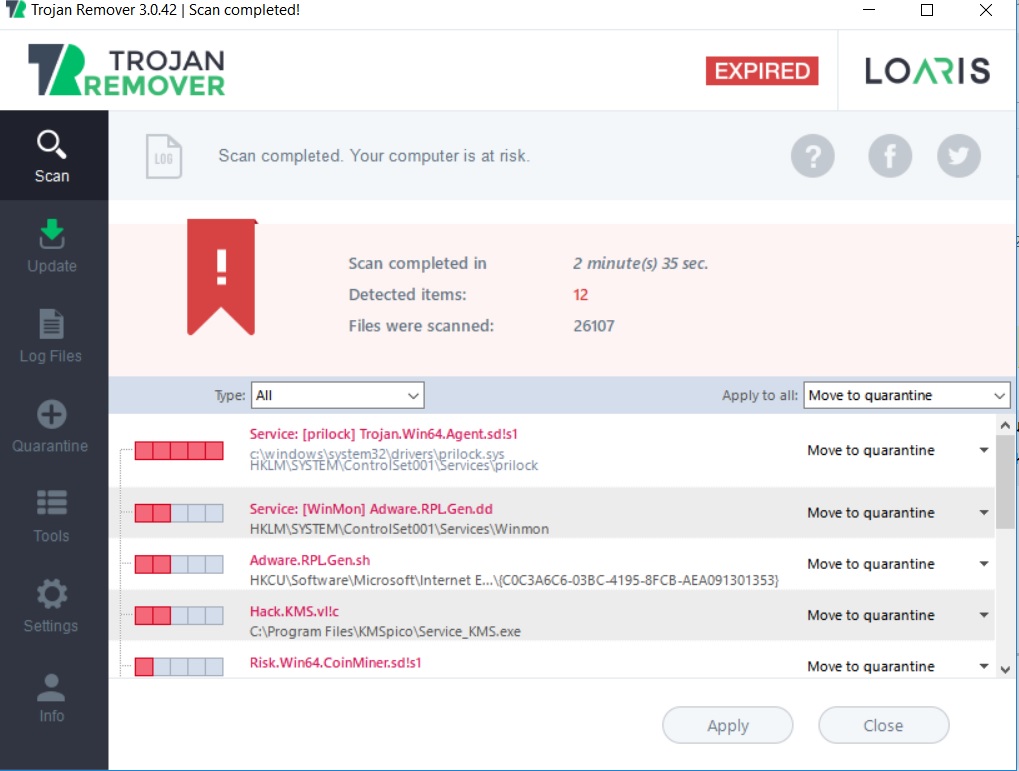The image size is (1019, 771).
Task: Click the Facebook share icon
Action: [890, 156]
